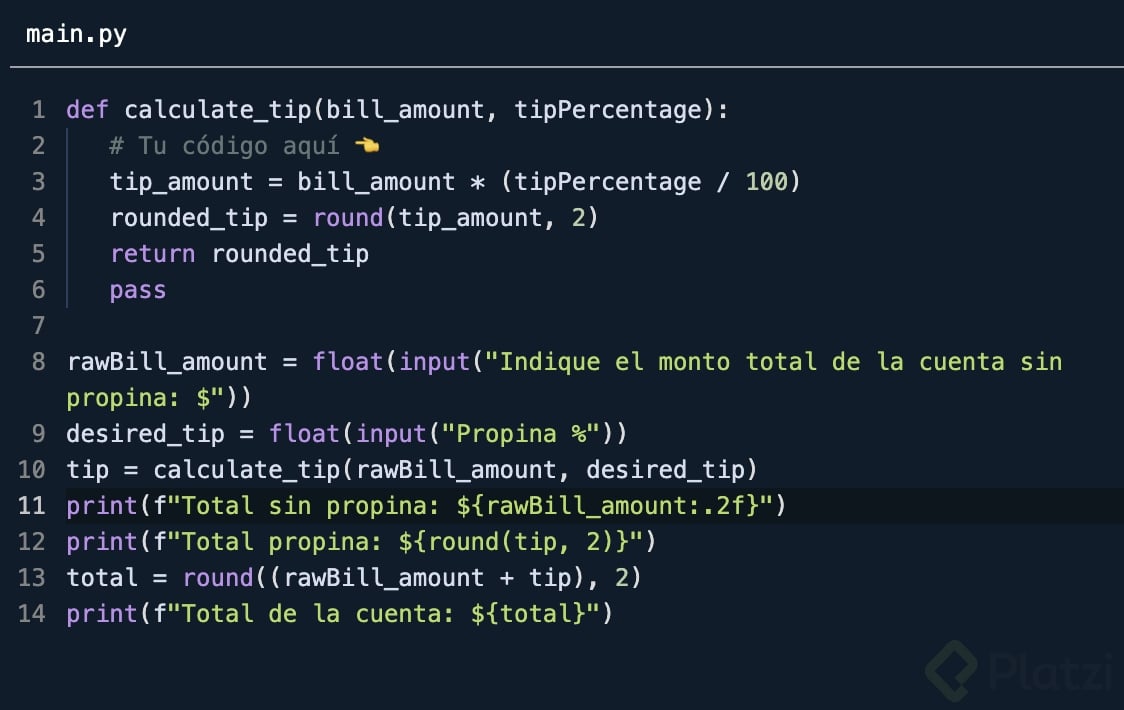Click the pointing hand emoji in the comment
The height and width of the screenshot is (710, 1124).
(367, 146)
